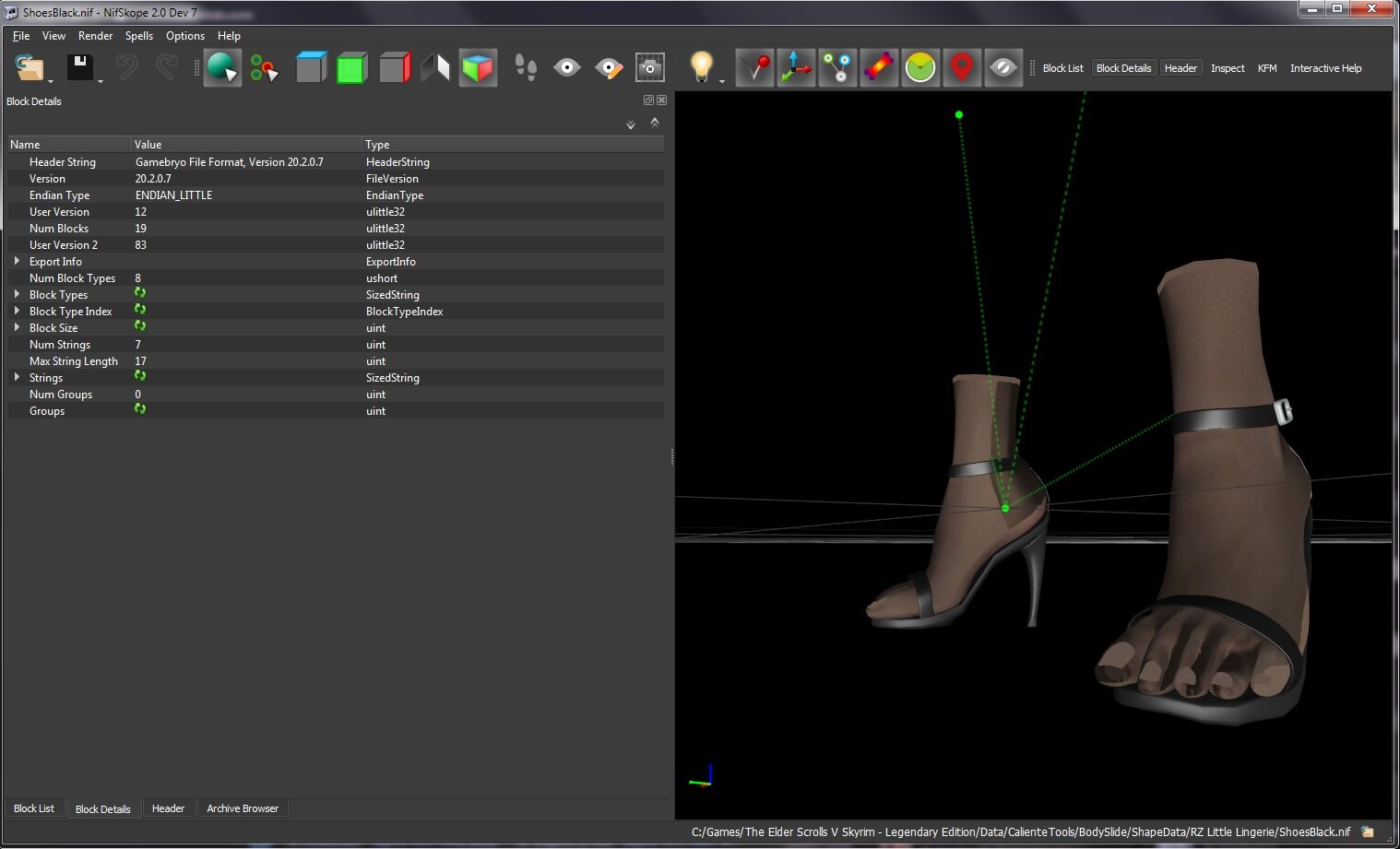This screenshot has height=849, width=1400.
Task: Click the Save floppy disk icon
Action: pos(79,67)
